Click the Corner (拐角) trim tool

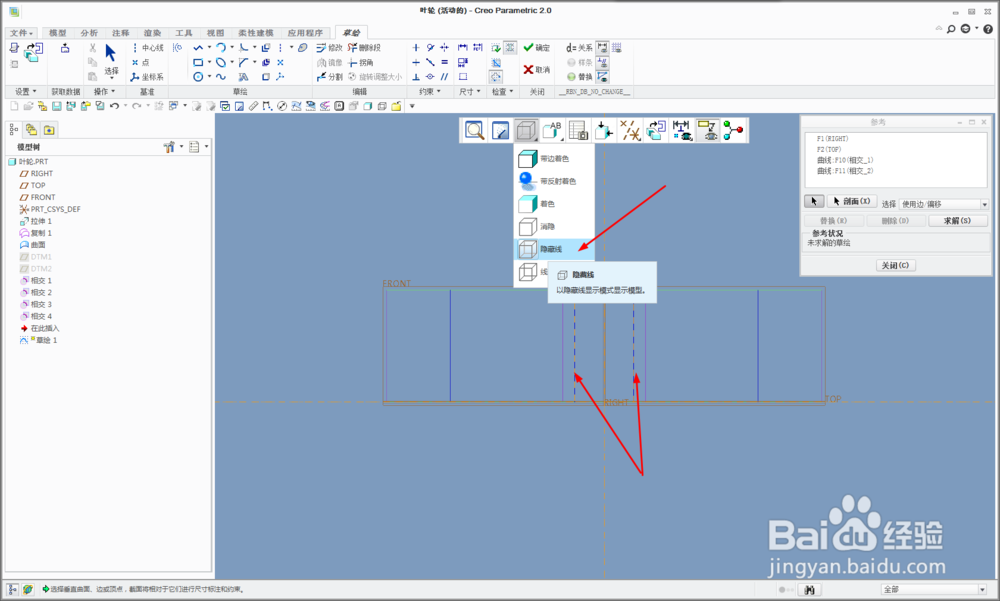click(x=361, y=63)
